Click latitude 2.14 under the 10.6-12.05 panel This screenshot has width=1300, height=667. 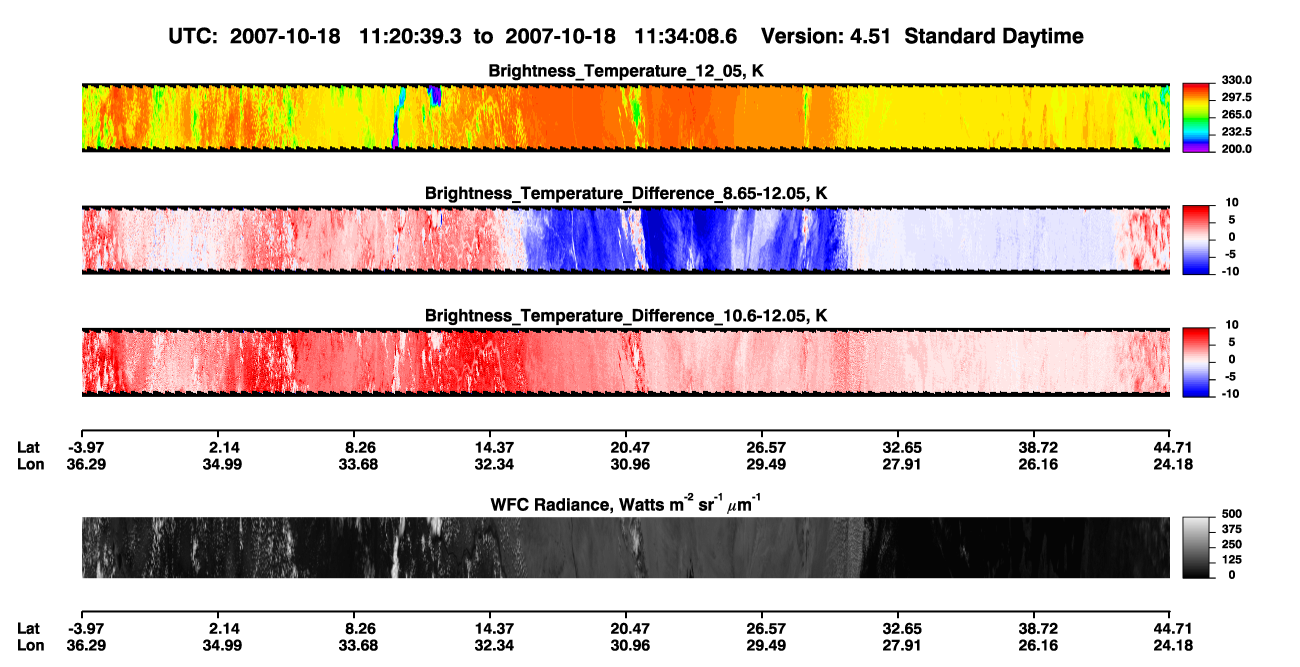[x=225, y=447]
